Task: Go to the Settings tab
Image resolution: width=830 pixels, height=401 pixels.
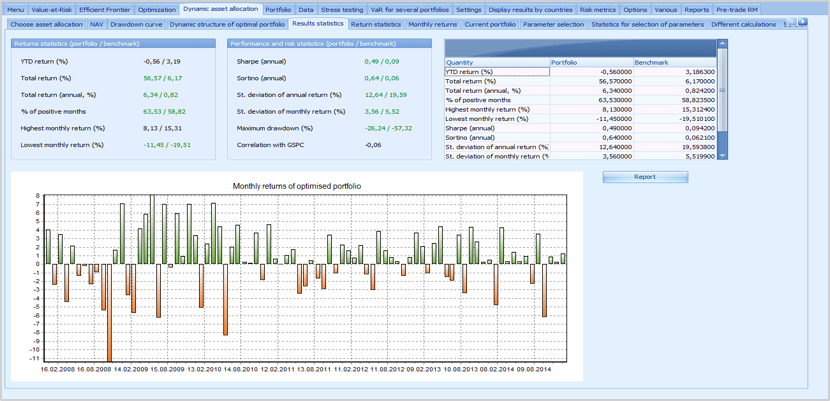Action: coord(468,10)
